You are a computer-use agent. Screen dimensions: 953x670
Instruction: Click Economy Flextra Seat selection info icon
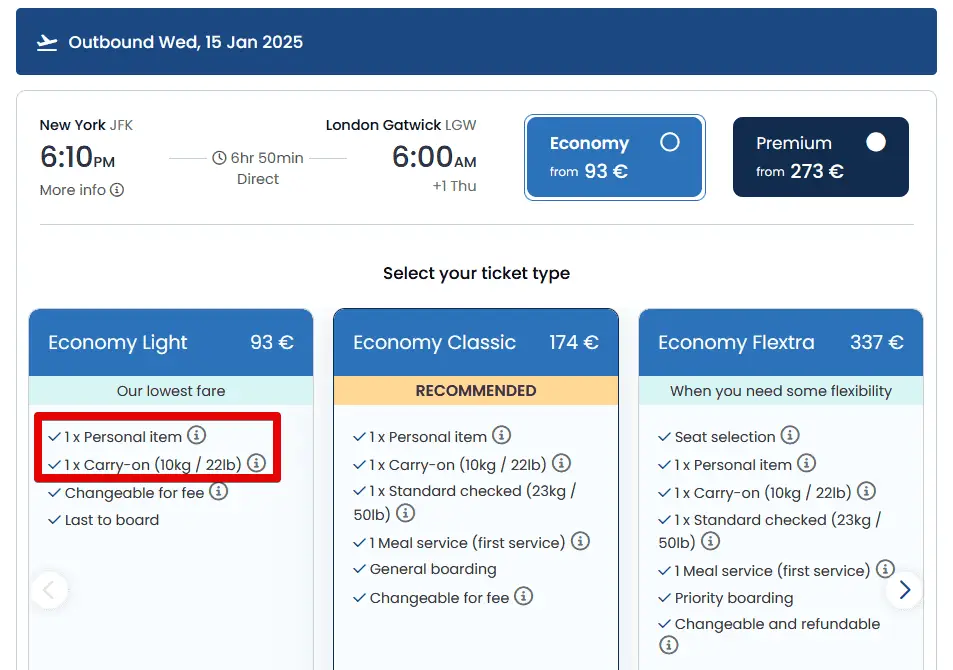[790, 435]
